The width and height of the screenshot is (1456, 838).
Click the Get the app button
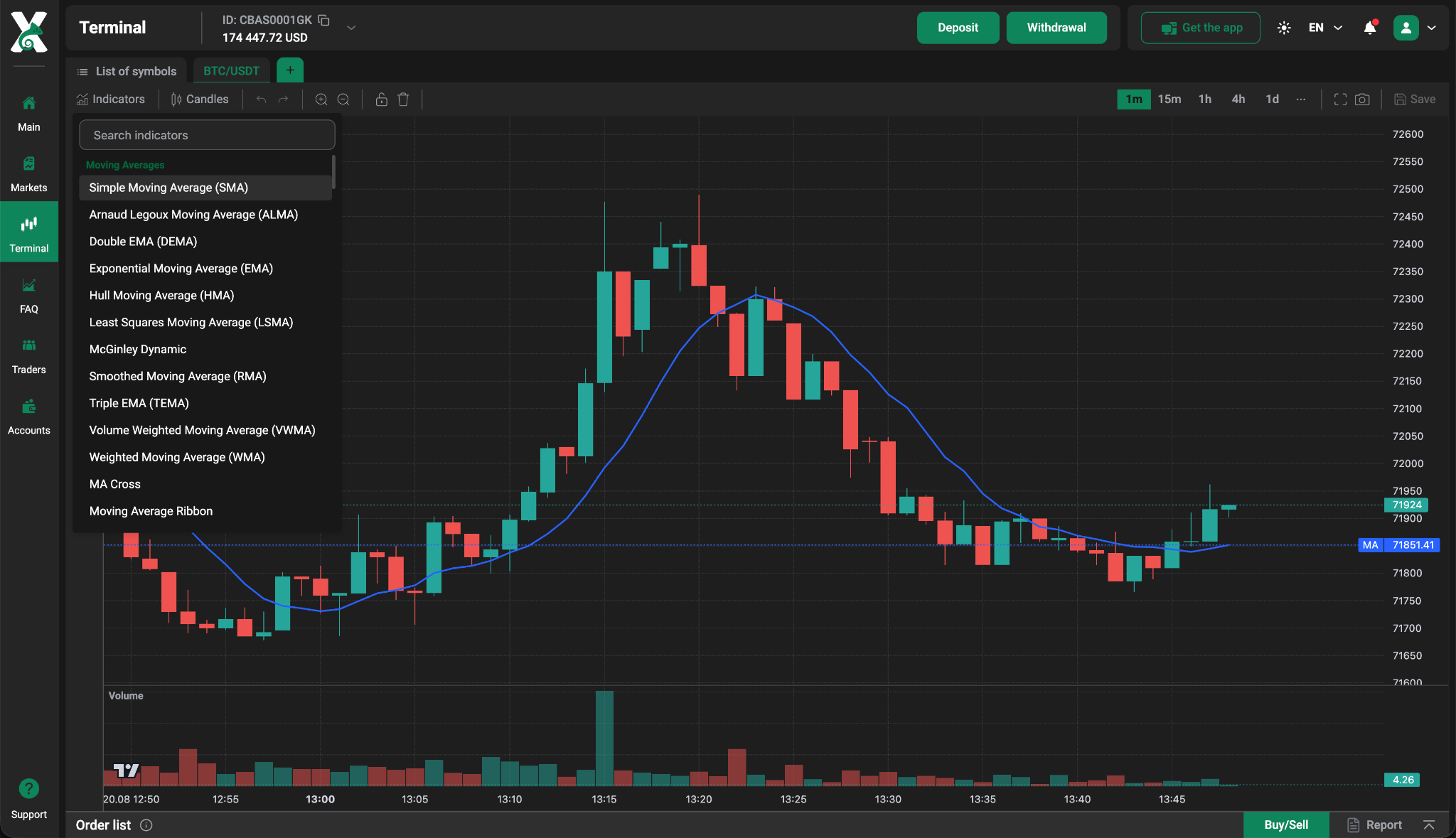[1201, 28]
